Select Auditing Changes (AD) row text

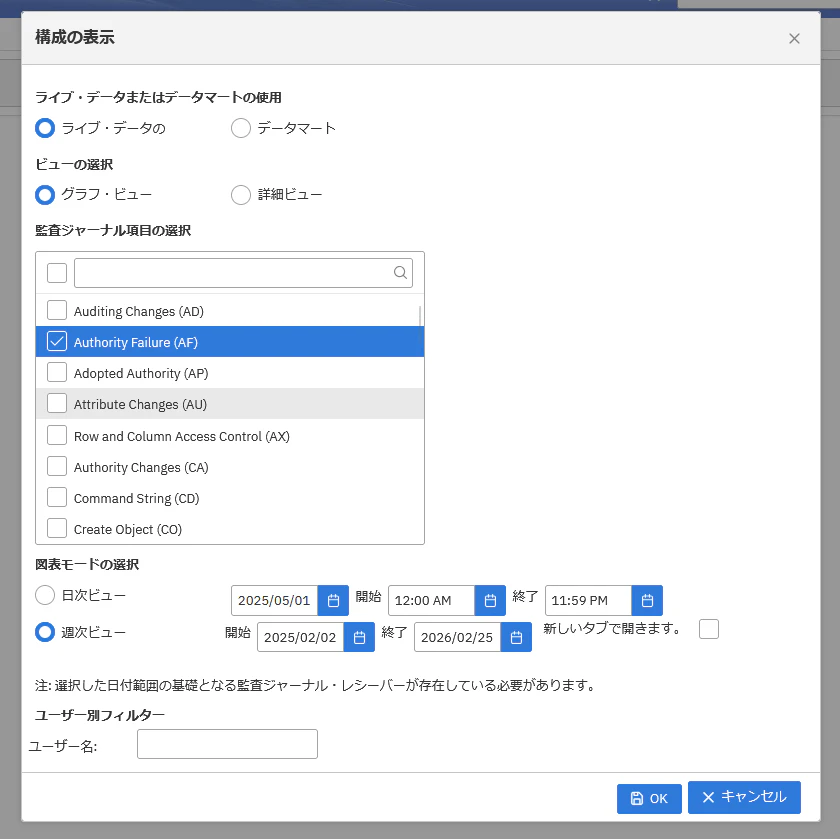pos(139,311)
